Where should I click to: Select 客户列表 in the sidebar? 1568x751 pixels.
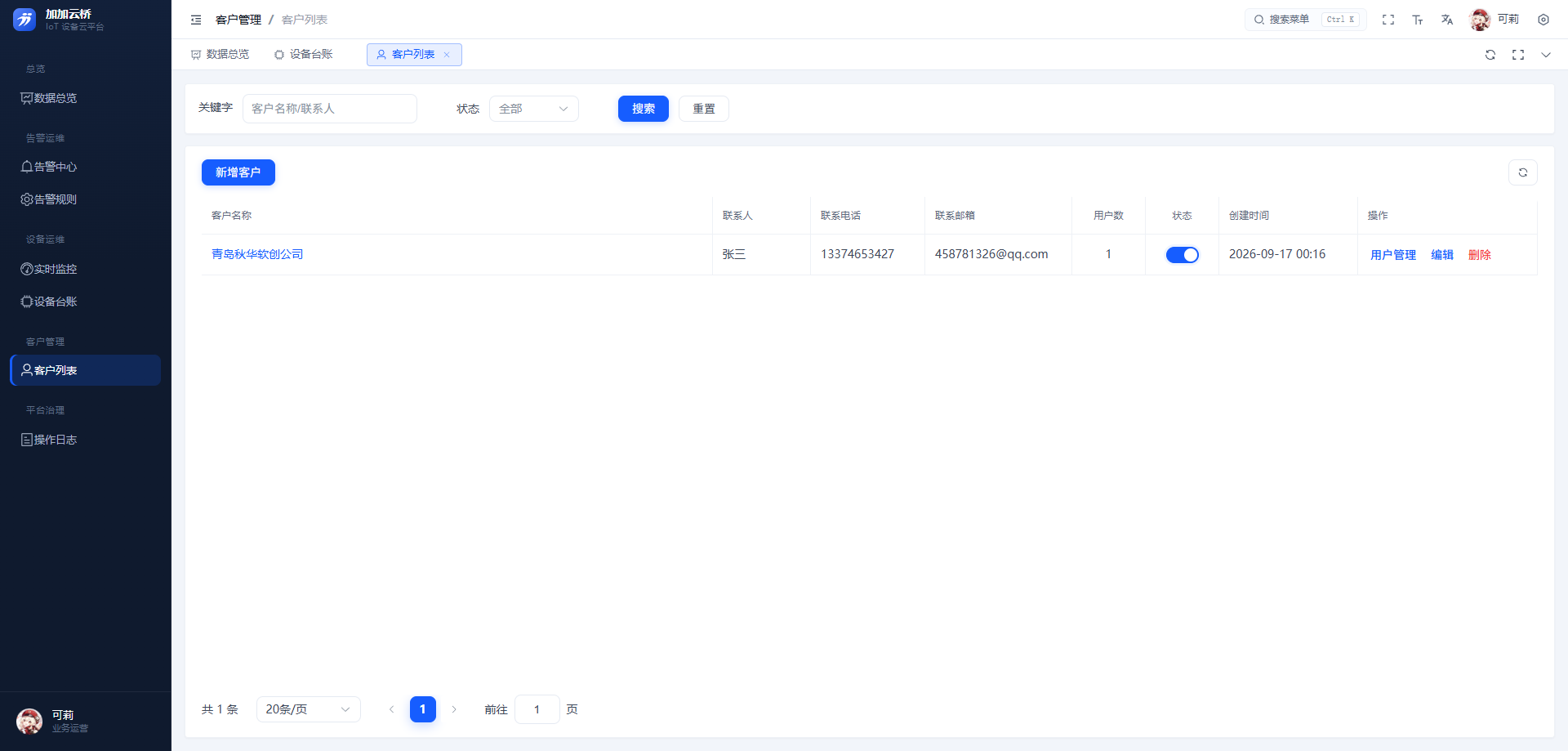coord(86,370)
